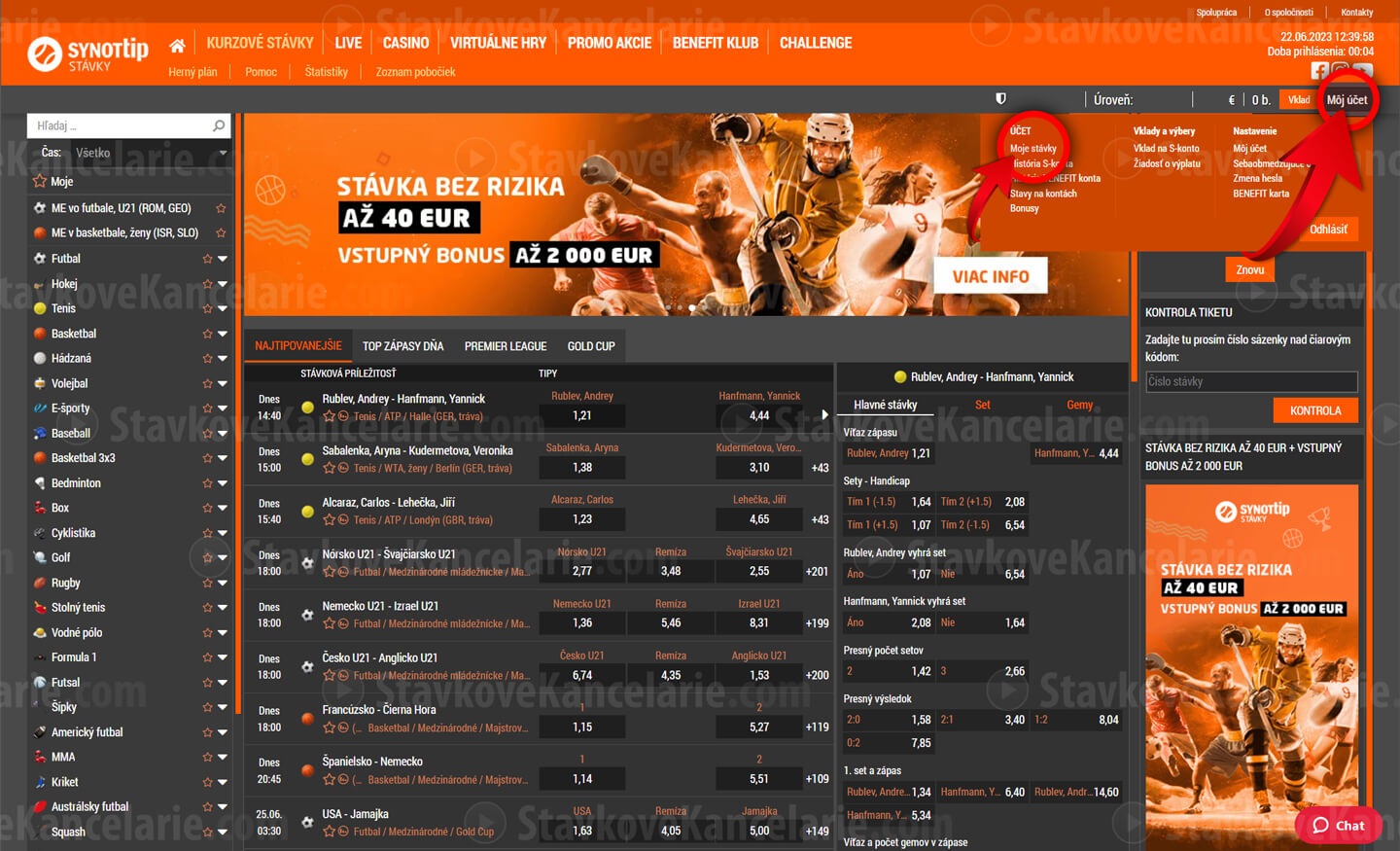
Task: Toggle favorite star for Futbal
Action: tap(207, 259)
